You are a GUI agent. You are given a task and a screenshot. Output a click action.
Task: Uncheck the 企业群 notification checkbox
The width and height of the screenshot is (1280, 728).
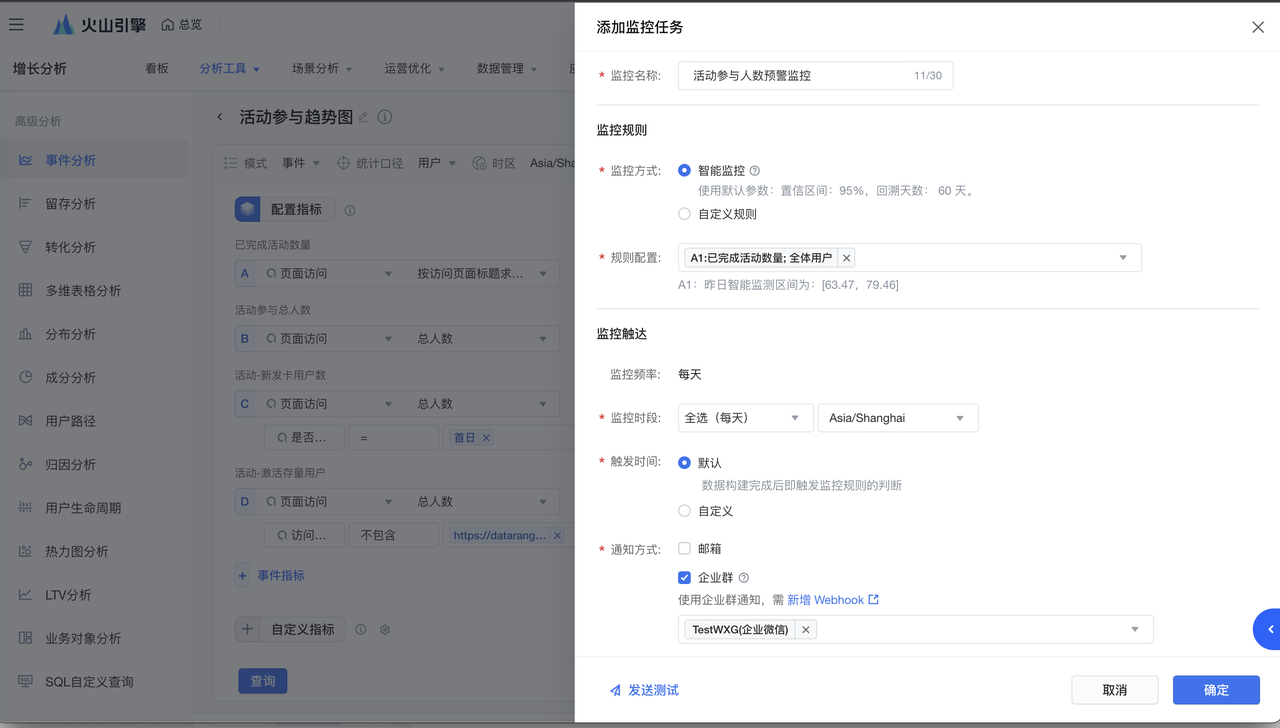(x=684, y=577)
